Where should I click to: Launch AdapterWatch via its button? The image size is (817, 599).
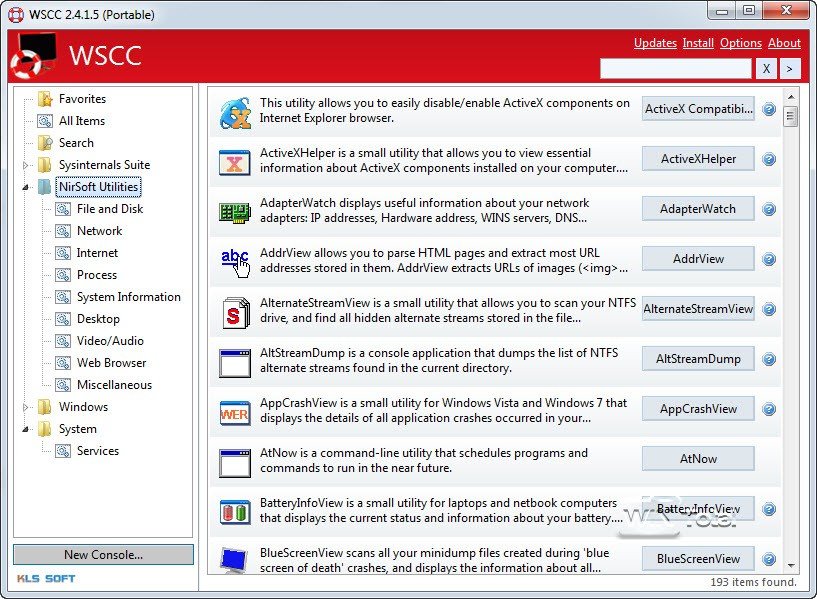point(698,209)
